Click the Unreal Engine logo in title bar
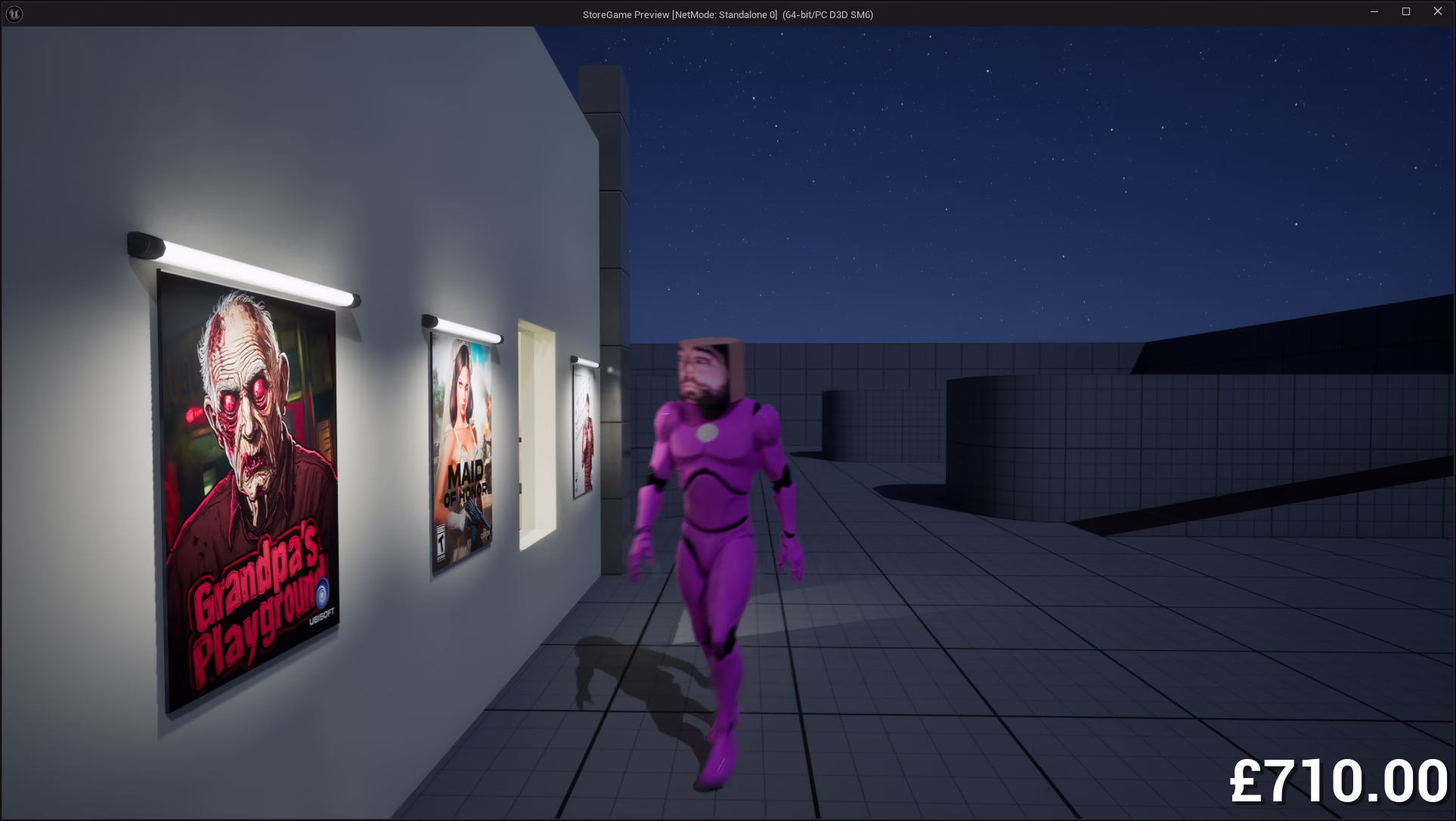The image size is (1456, 821). [x=14, y=14]
